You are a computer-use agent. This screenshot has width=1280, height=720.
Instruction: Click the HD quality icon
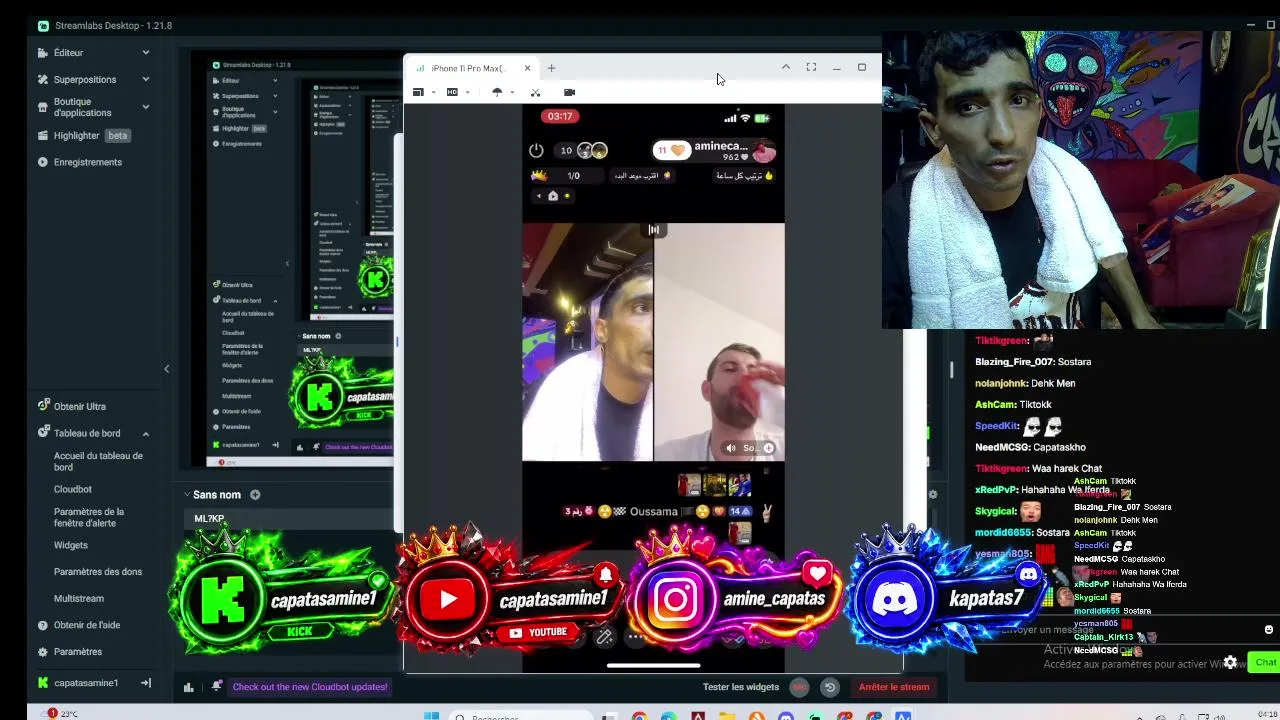(452, 92)
